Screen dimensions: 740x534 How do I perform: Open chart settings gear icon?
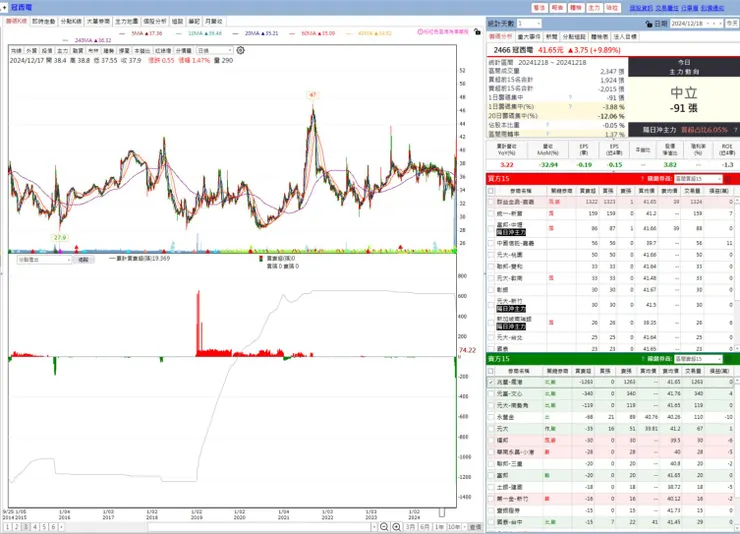pos(240,50)
